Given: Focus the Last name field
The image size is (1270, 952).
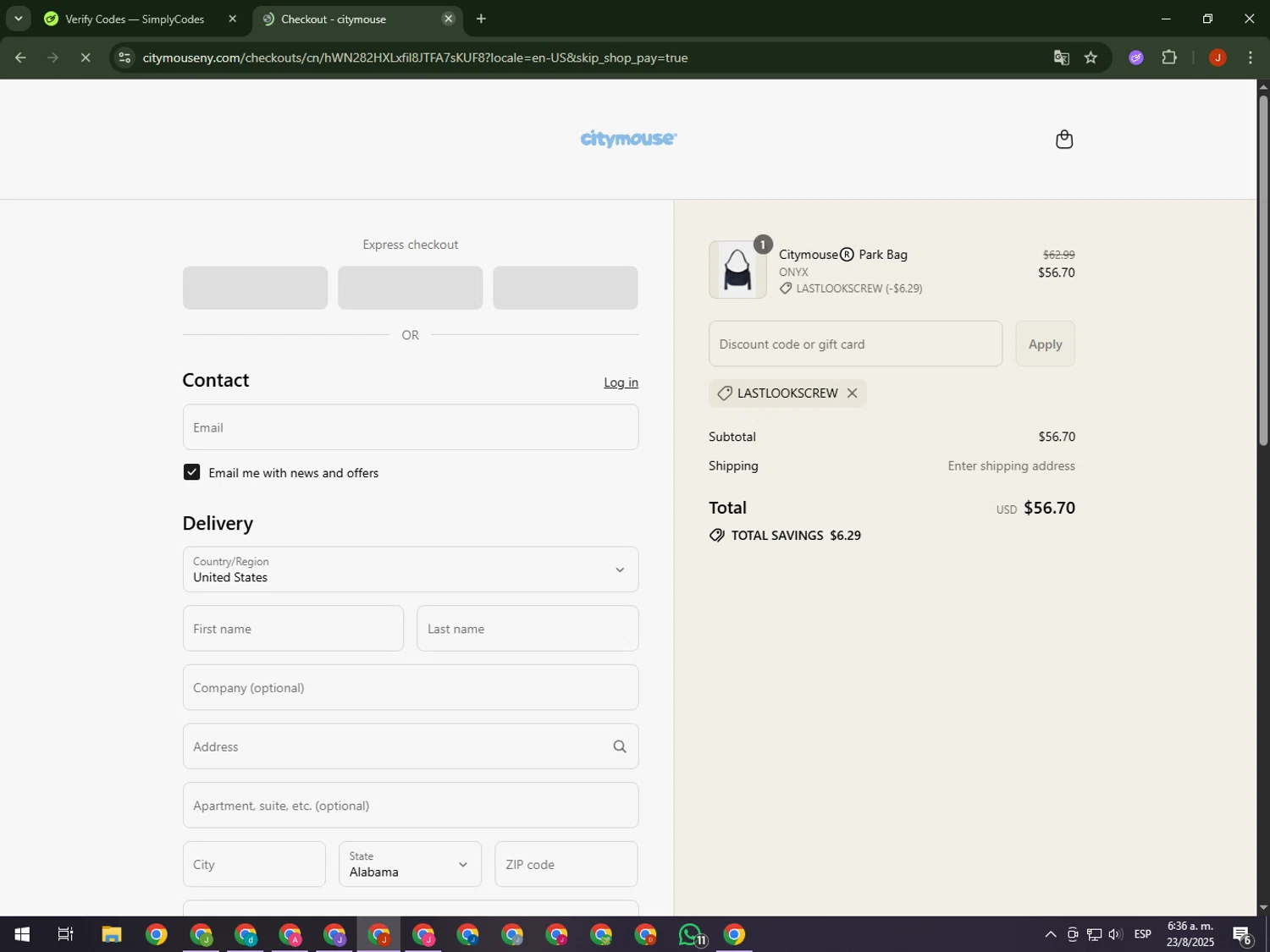Looking at the screenshot, I should pos(527,629).
